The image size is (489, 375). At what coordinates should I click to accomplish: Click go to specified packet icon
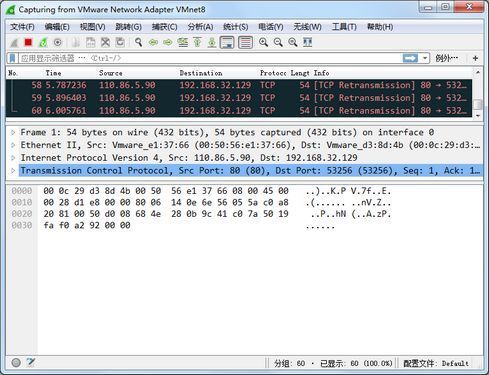(x=183, y=42)
